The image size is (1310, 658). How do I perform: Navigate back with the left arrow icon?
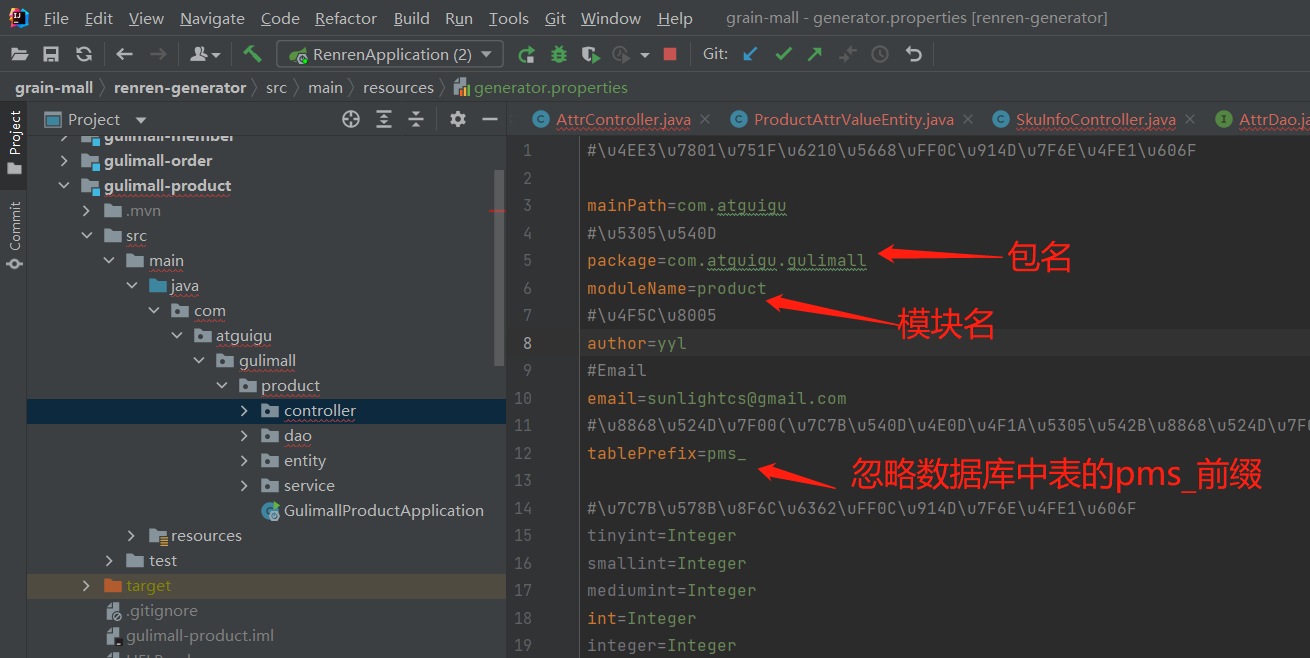tap(124, 54)
